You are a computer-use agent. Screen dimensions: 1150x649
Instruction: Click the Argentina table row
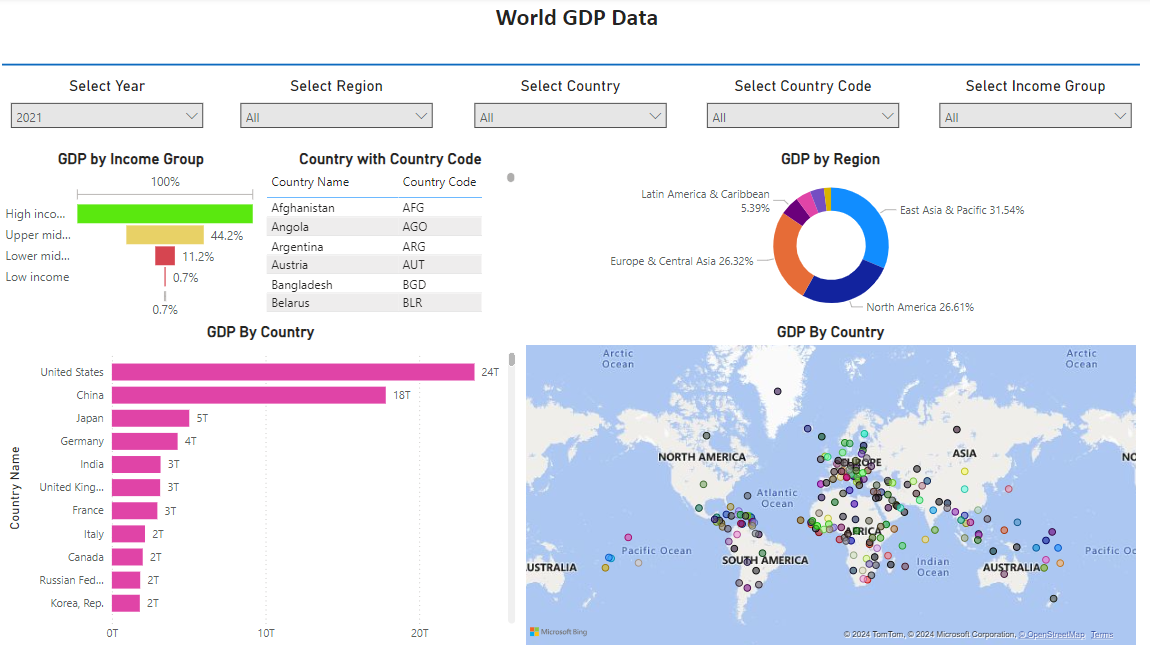(x=374, y=246)
